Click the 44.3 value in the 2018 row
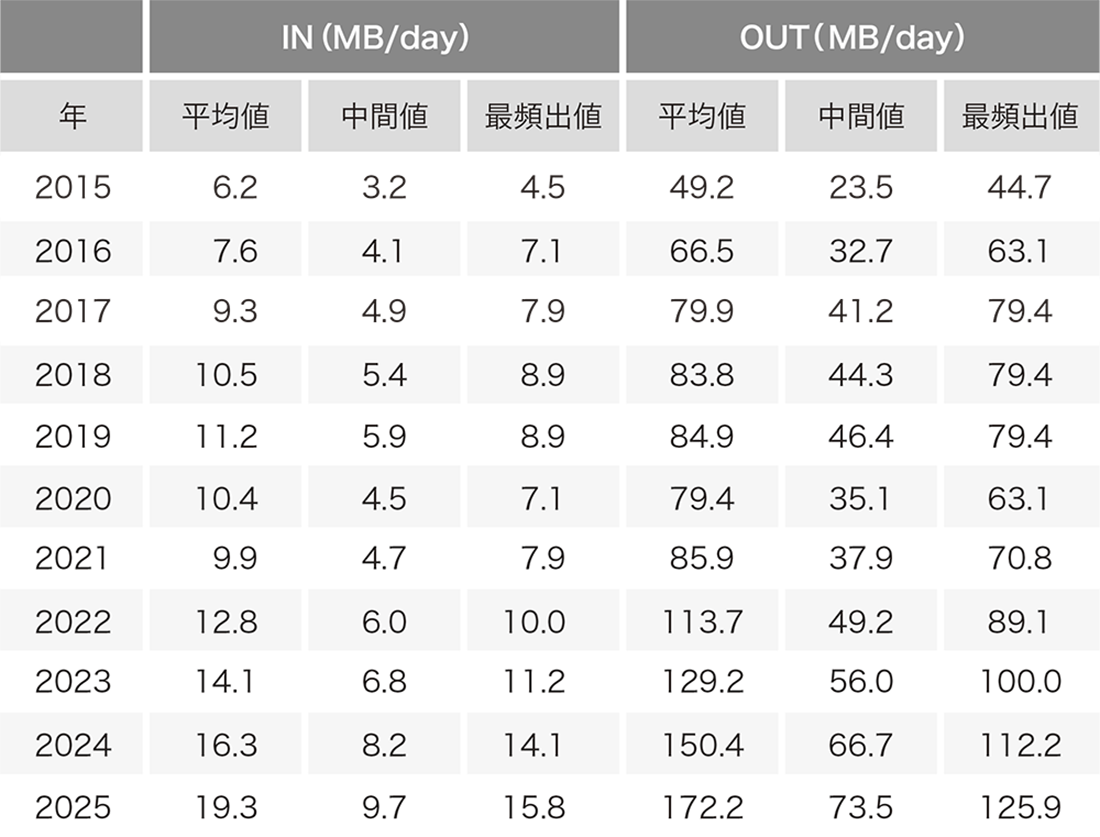 click(x=861, y=375)
